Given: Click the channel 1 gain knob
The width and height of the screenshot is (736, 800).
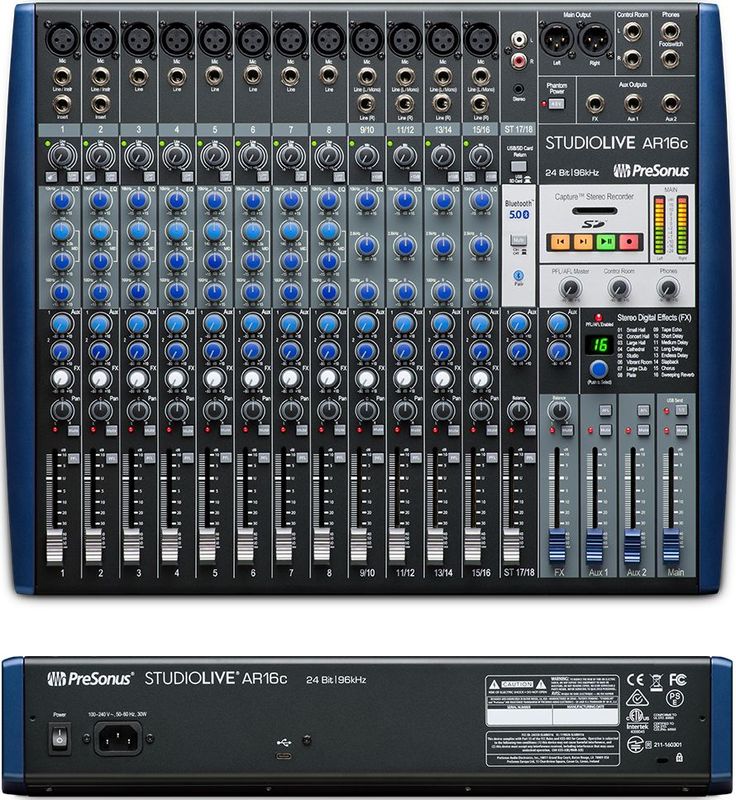Looking at the screenshot, I should pyautogui.click(x=62, y=155).
